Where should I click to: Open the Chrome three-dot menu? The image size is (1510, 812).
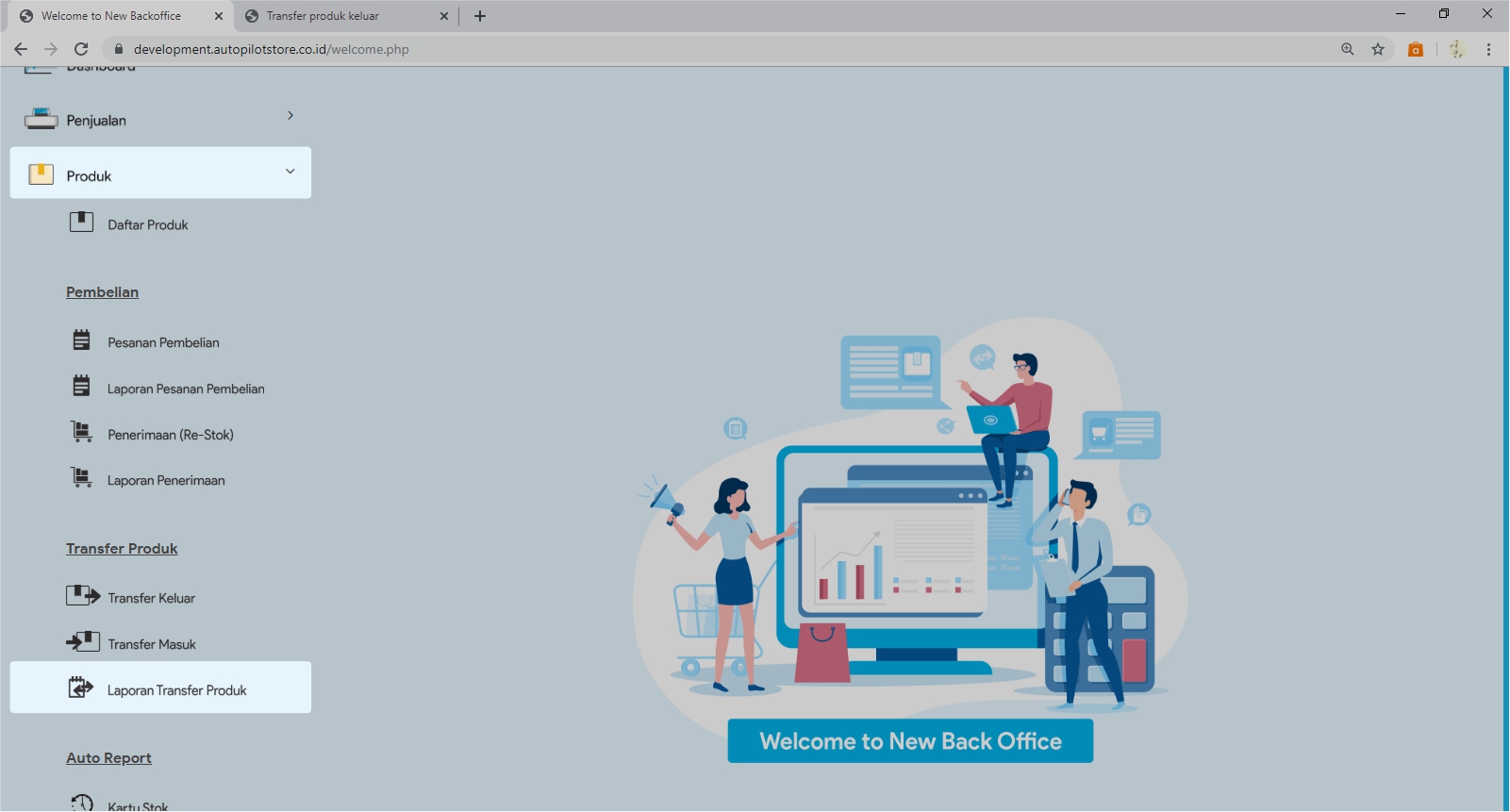1488,49
